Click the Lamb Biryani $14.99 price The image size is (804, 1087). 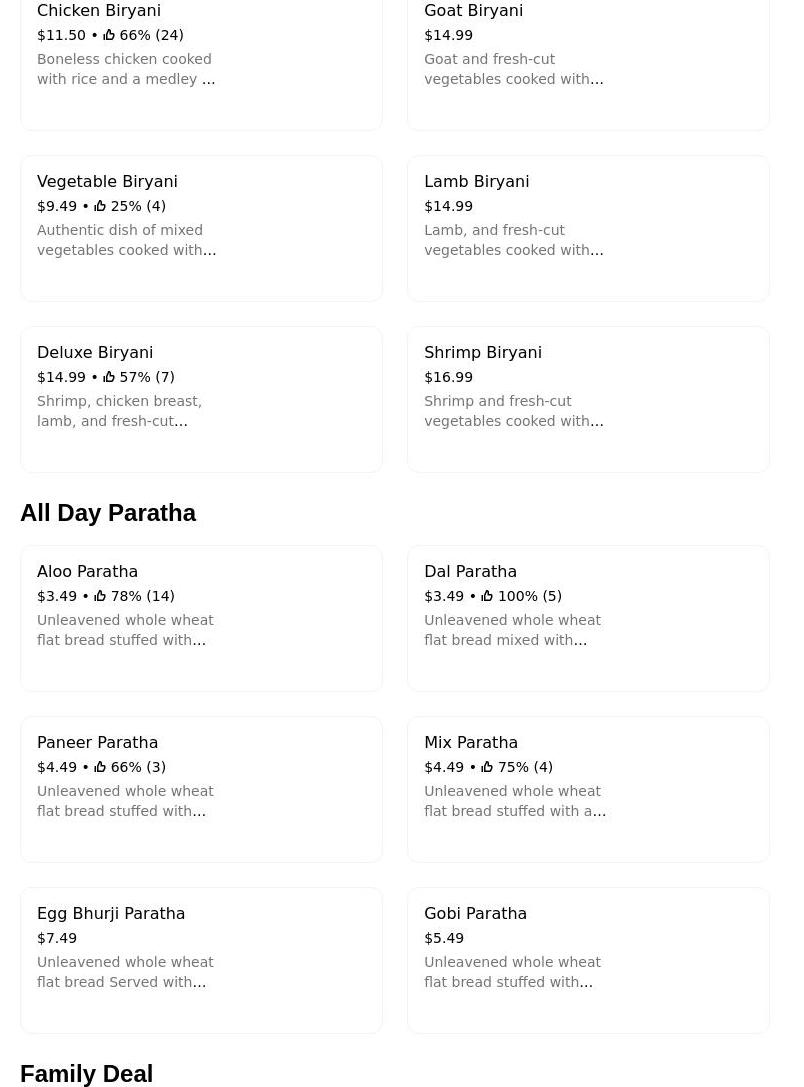tap(448, 206)
